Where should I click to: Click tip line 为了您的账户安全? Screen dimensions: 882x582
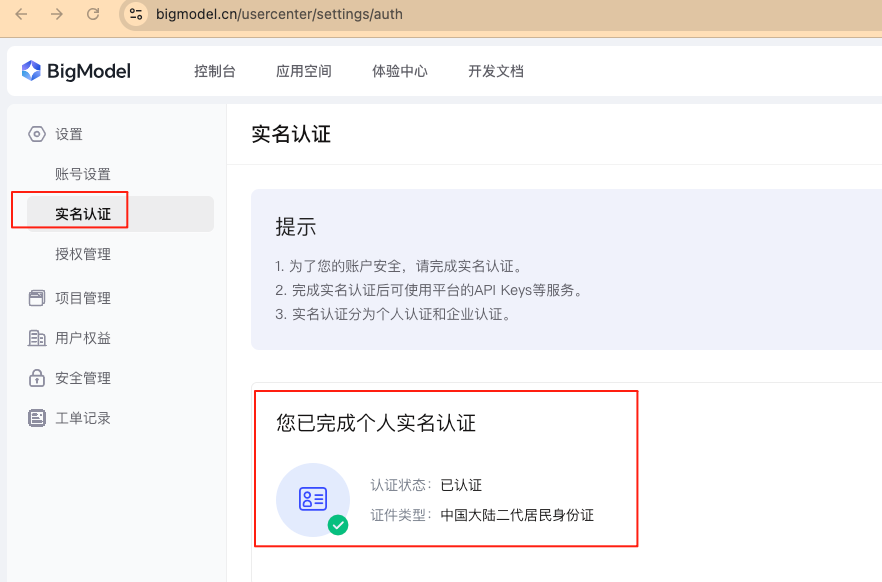[x=400, y=266]
